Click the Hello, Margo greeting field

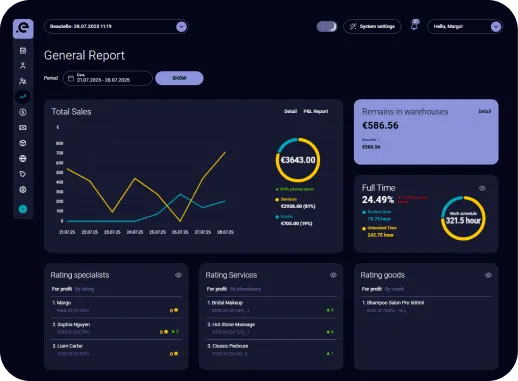pyautogui.click(x=465, y=27)
